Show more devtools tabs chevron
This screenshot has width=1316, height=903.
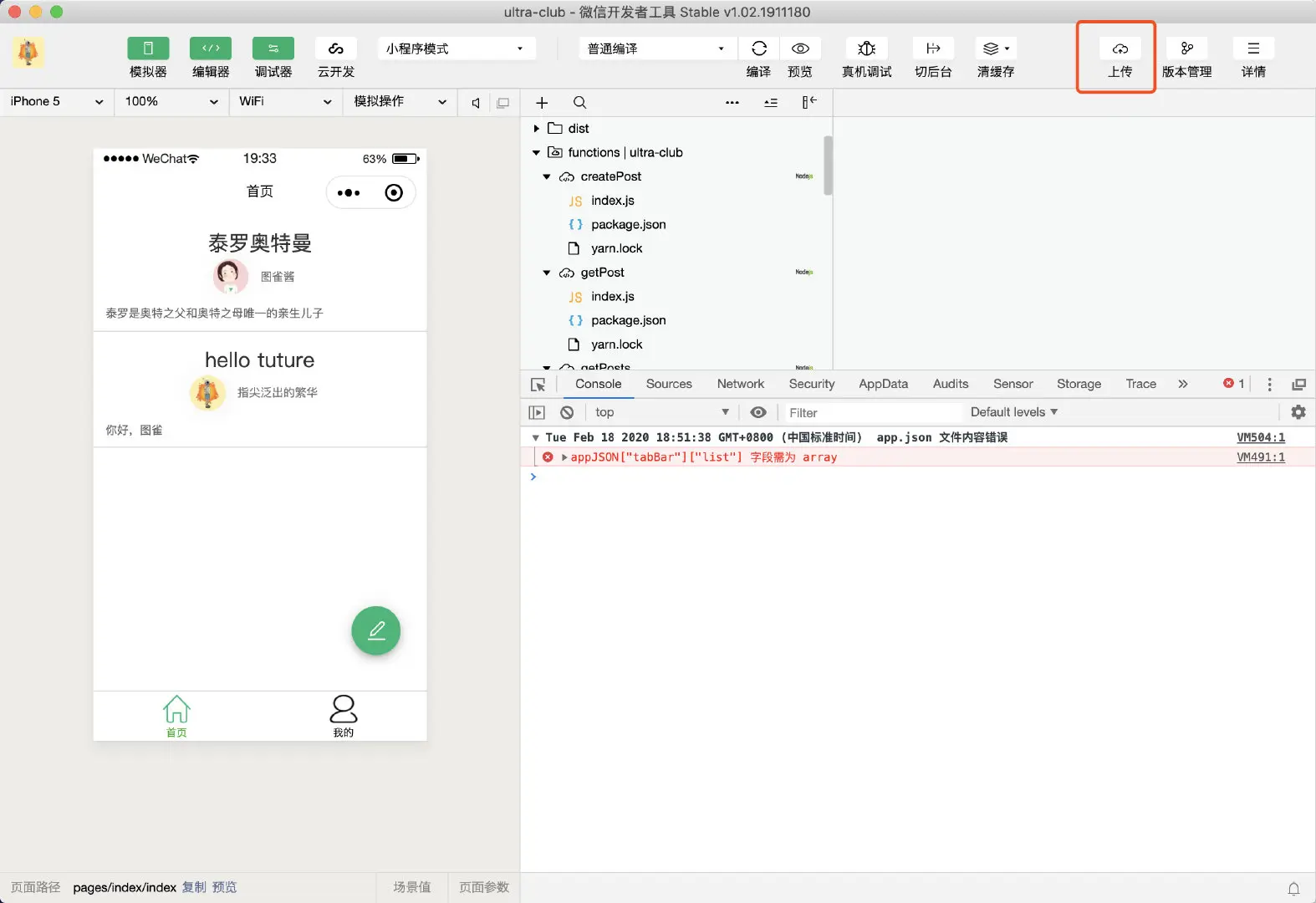[x=1183, y=384]
